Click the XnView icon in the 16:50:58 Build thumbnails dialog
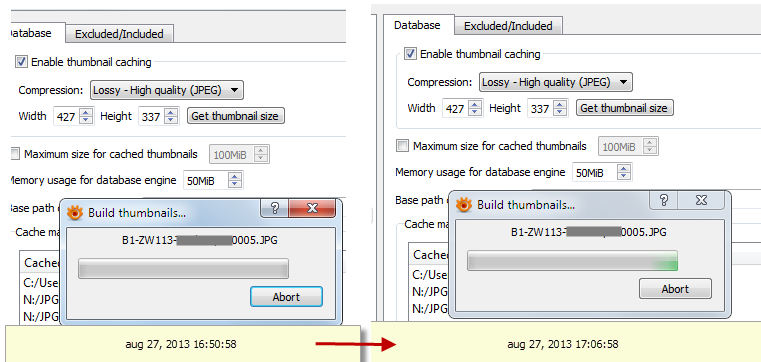The height and width of the screenshot is (362, 761). point(74,213)
